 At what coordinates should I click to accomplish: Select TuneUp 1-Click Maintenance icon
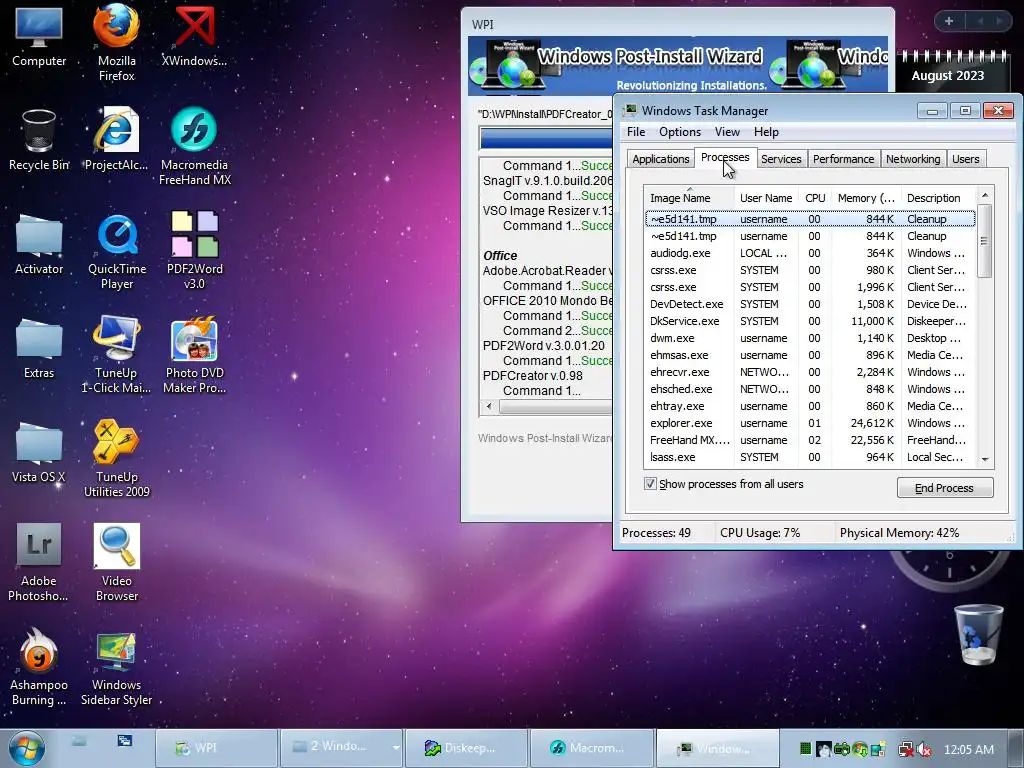click(x=116, y=355)
